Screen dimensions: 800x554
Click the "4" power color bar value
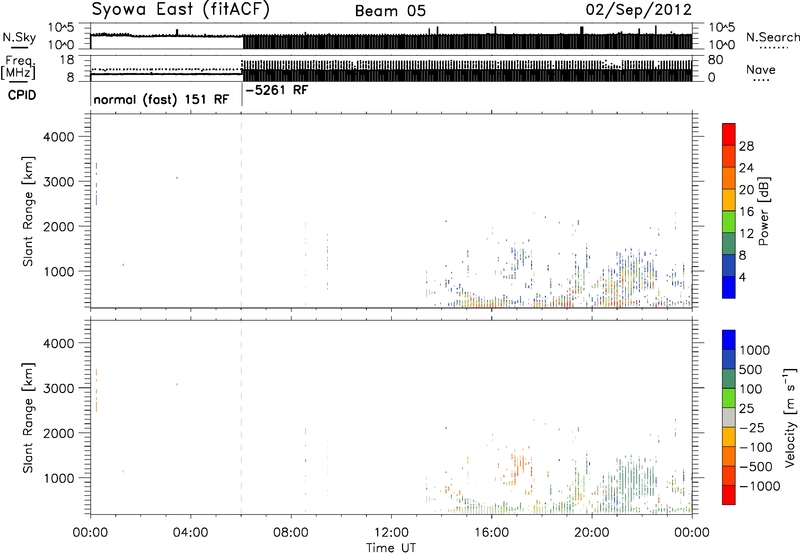(742, 277)
